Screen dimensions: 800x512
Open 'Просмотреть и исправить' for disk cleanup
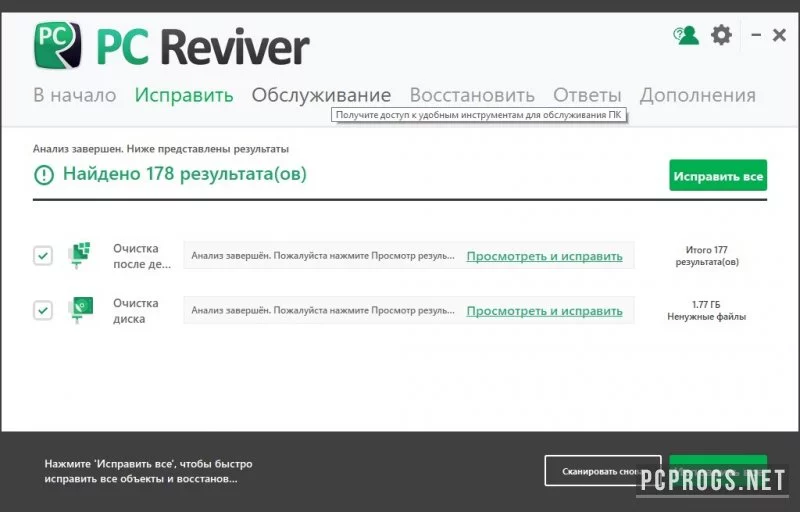point(544,311)
